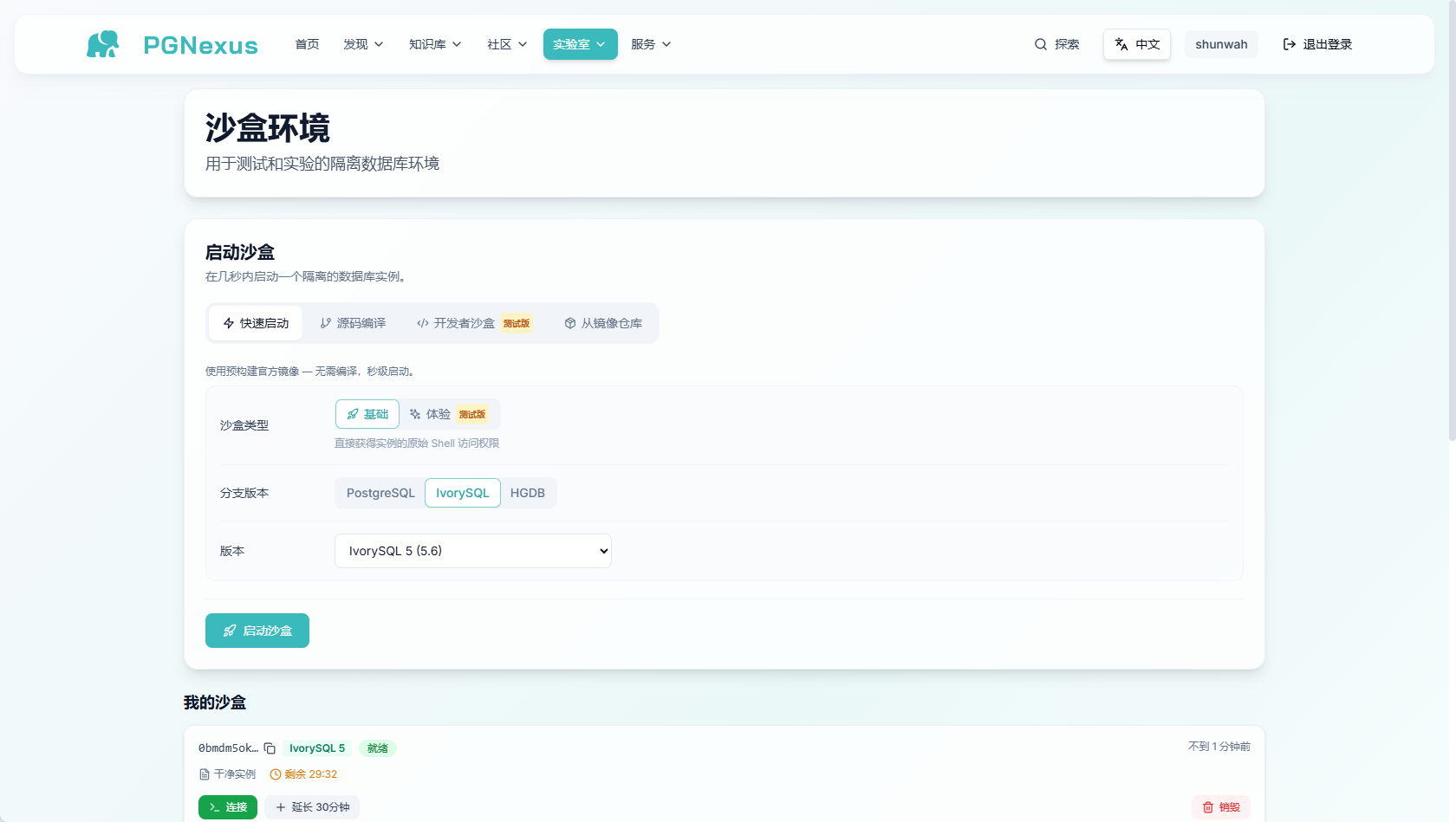Click the lightning icon of 快速启动

(x=229, y=323)
